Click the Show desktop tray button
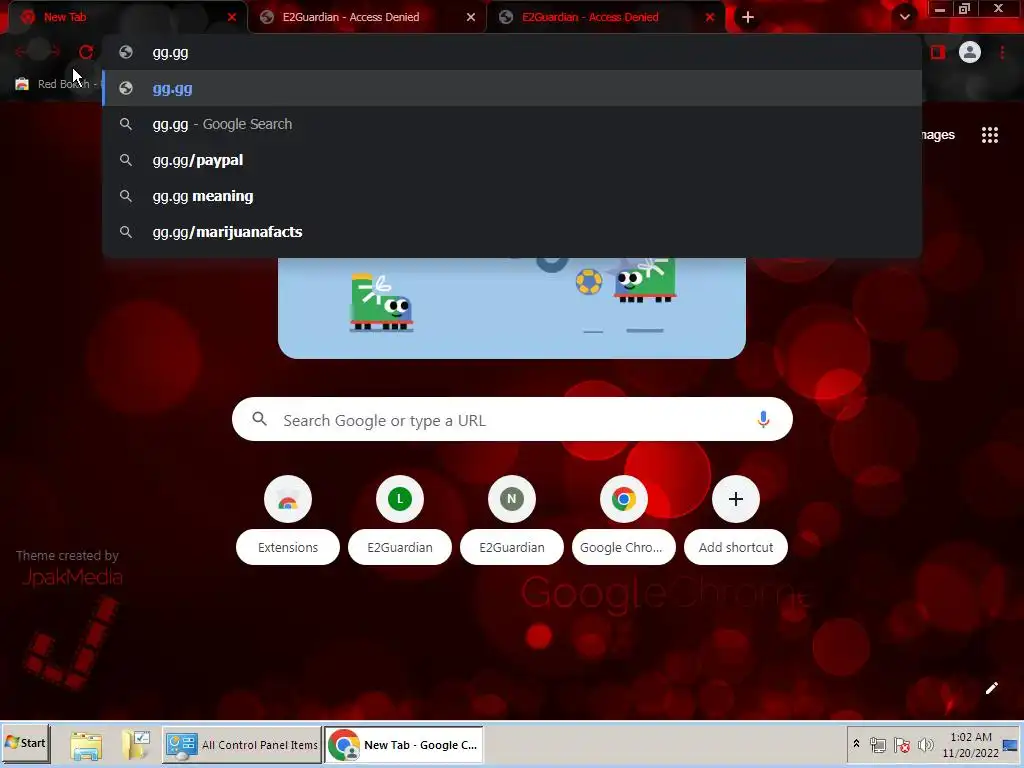1024x768 pixels. tap(1011, 744)
